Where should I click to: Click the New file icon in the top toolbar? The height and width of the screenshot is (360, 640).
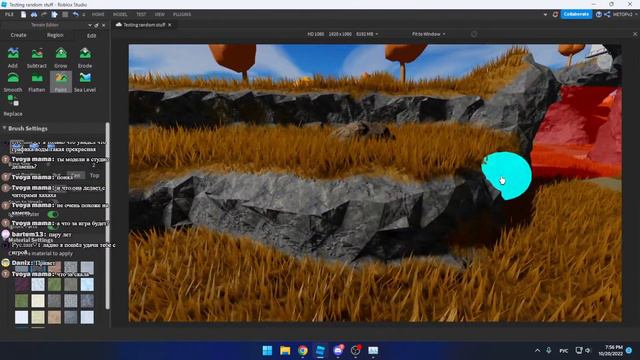point(24,14)
